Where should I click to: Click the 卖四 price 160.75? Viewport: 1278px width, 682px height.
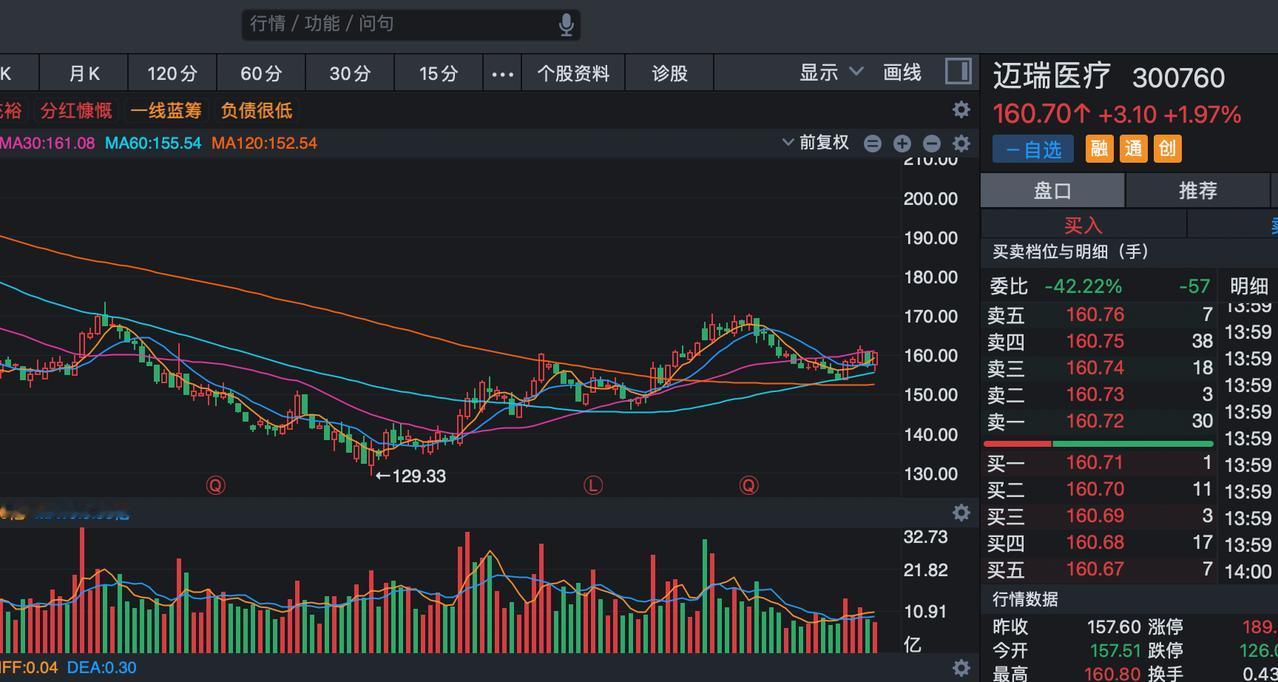tap(1095, 341)
